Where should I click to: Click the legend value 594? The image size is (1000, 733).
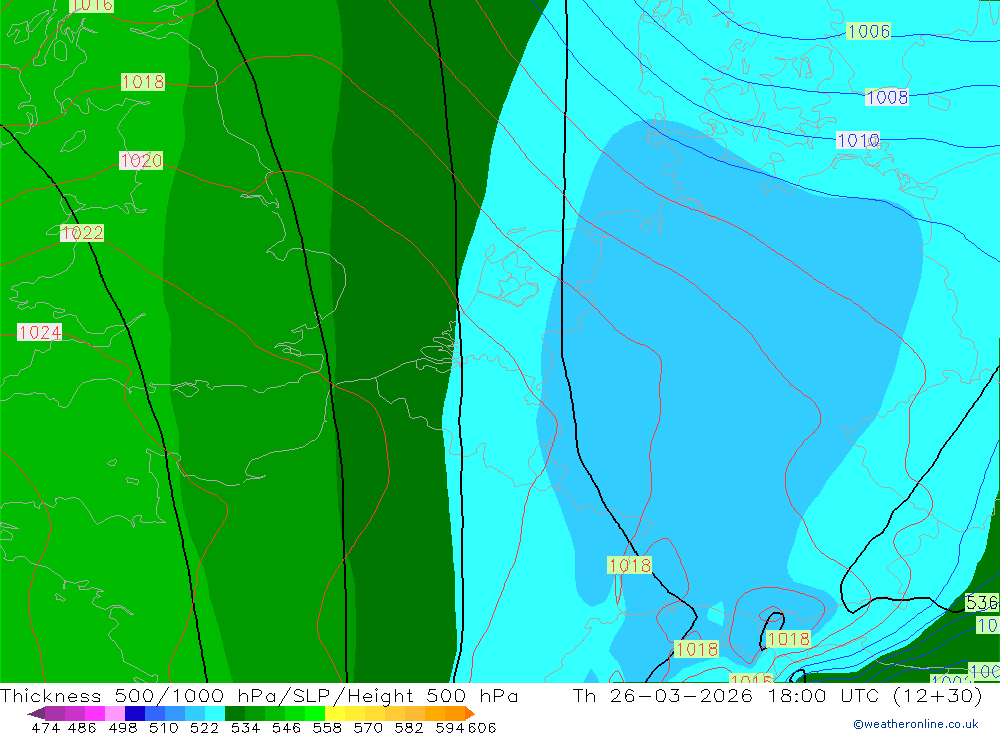click(x=450, y=727)
